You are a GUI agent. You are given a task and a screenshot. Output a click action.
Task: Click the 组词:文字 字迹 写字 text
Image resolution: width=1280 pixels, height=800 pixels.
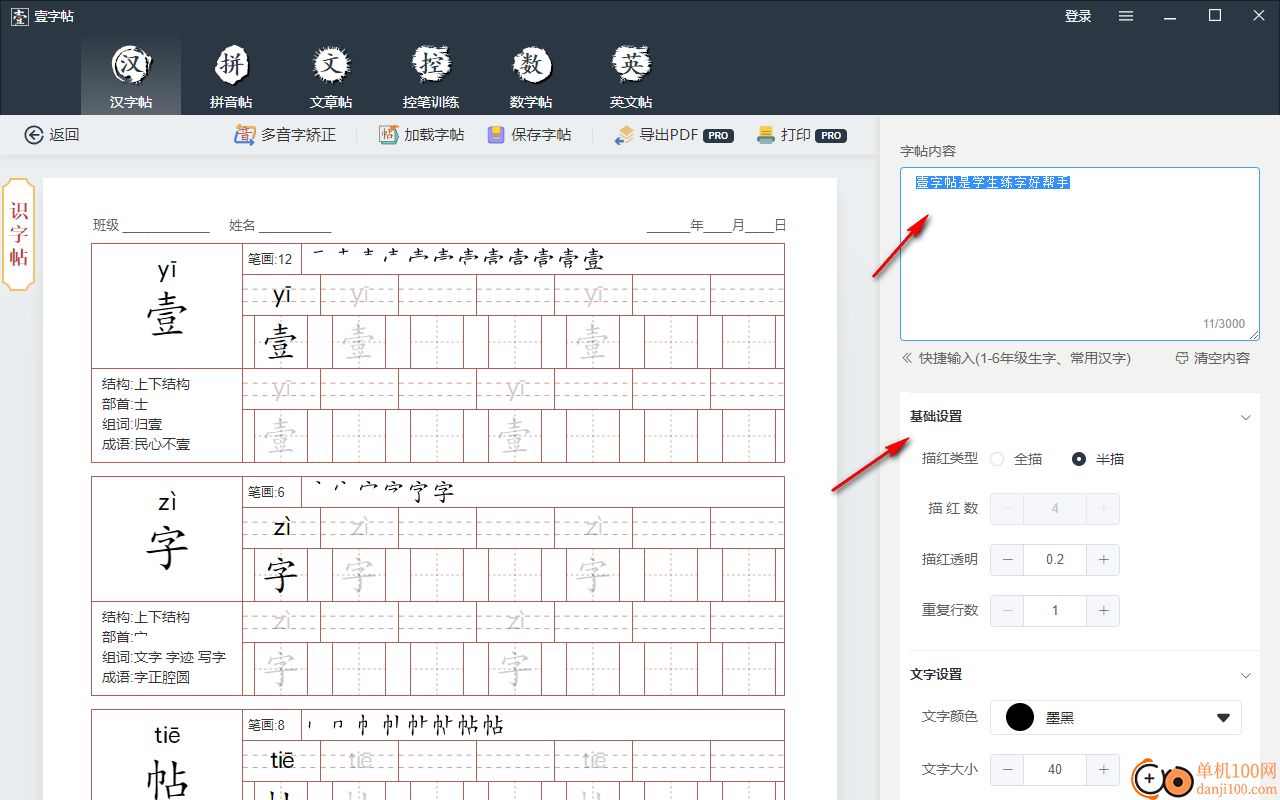click(x=164, y=657)
